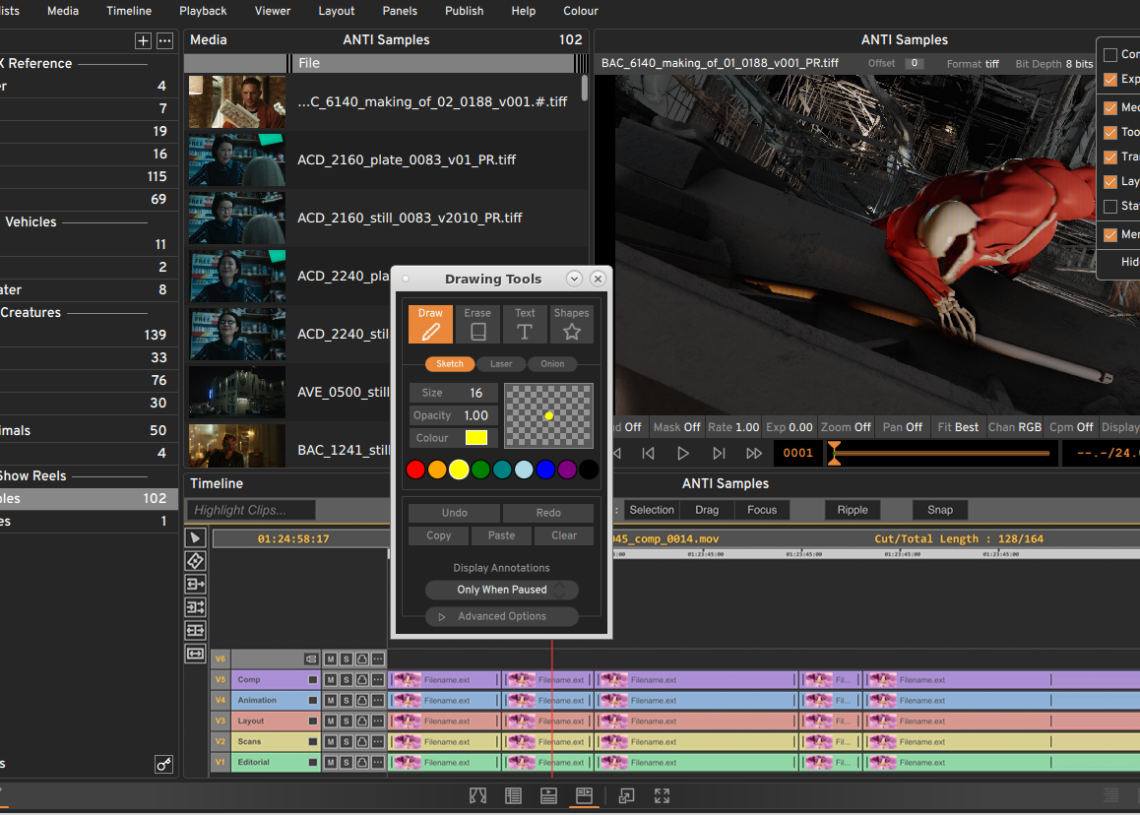Click Redo in Drawing Tools
Viewport: 1140px width, 815px height.
(548, 513)
